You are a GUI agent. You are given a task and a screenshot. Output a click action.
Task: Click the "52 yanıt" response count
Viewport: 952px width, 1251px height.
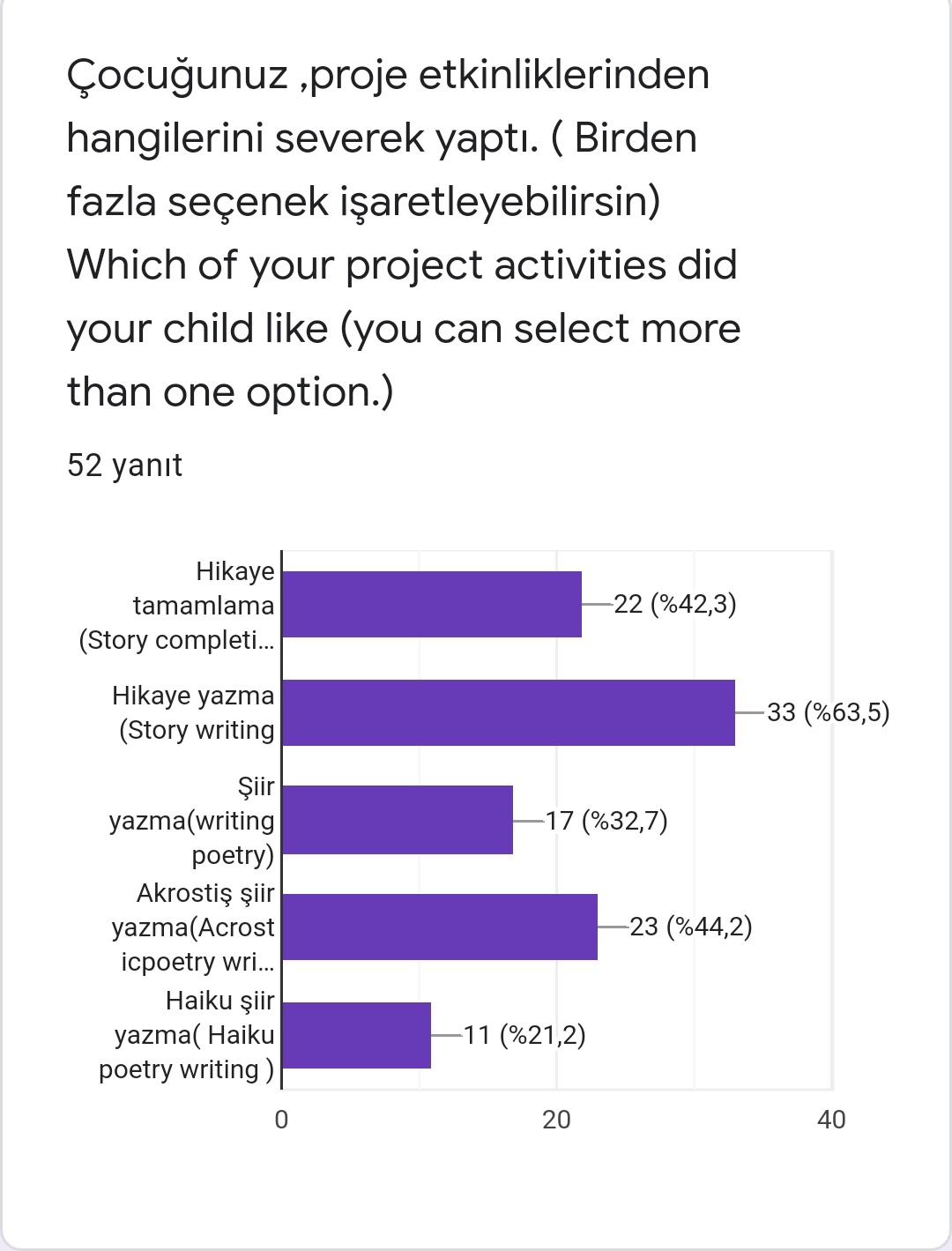tap(124, 465)
